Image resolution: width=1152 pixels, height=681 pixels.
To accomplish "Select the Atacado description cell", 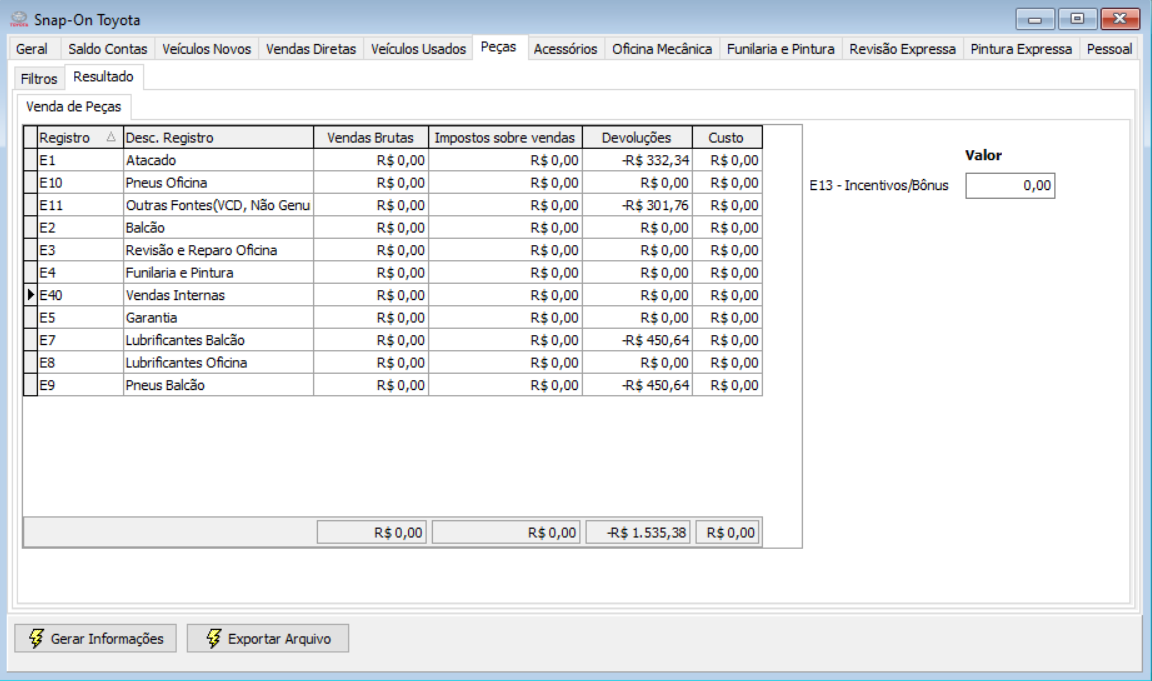I will pos(218,160).
